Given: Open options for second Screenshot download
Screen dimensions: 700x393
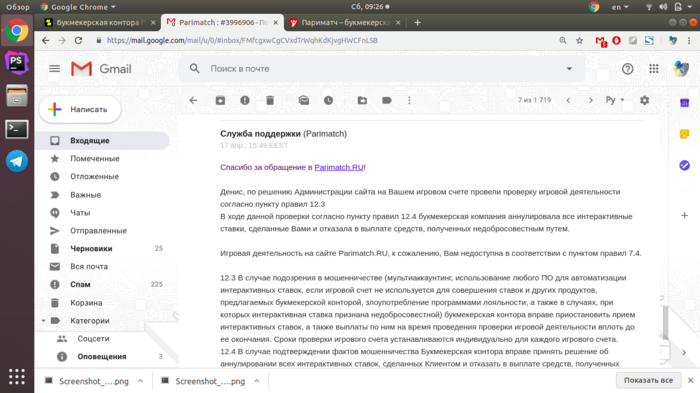Looking at the screenshot, I should pyautogui.click(x=257, y=381).
